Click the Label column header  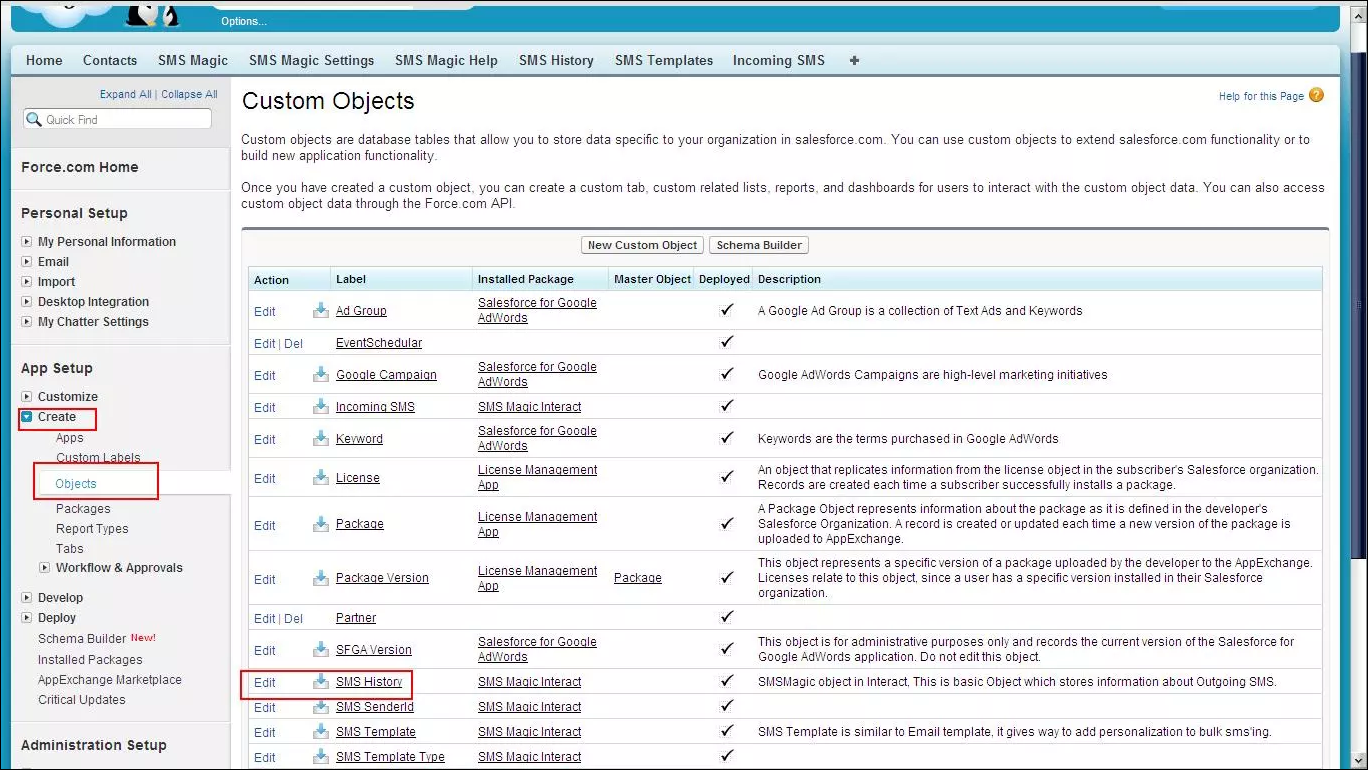coord(351,279)
